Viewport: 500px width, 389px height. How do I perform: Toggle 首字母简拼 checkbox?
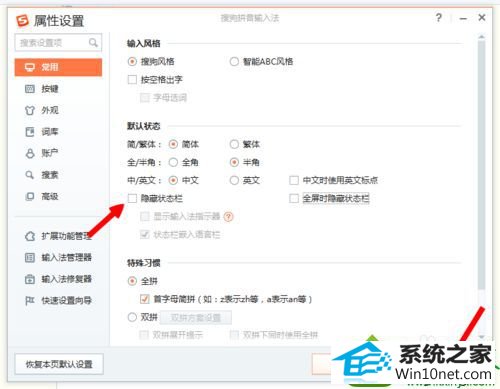145,299
